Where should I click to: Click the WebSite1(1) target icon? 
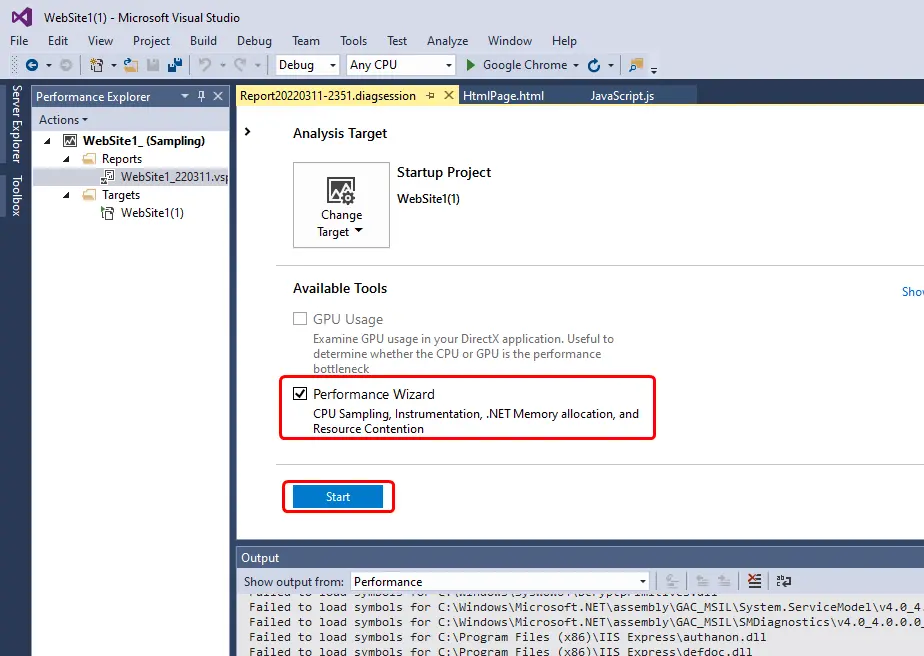(108, 213)
